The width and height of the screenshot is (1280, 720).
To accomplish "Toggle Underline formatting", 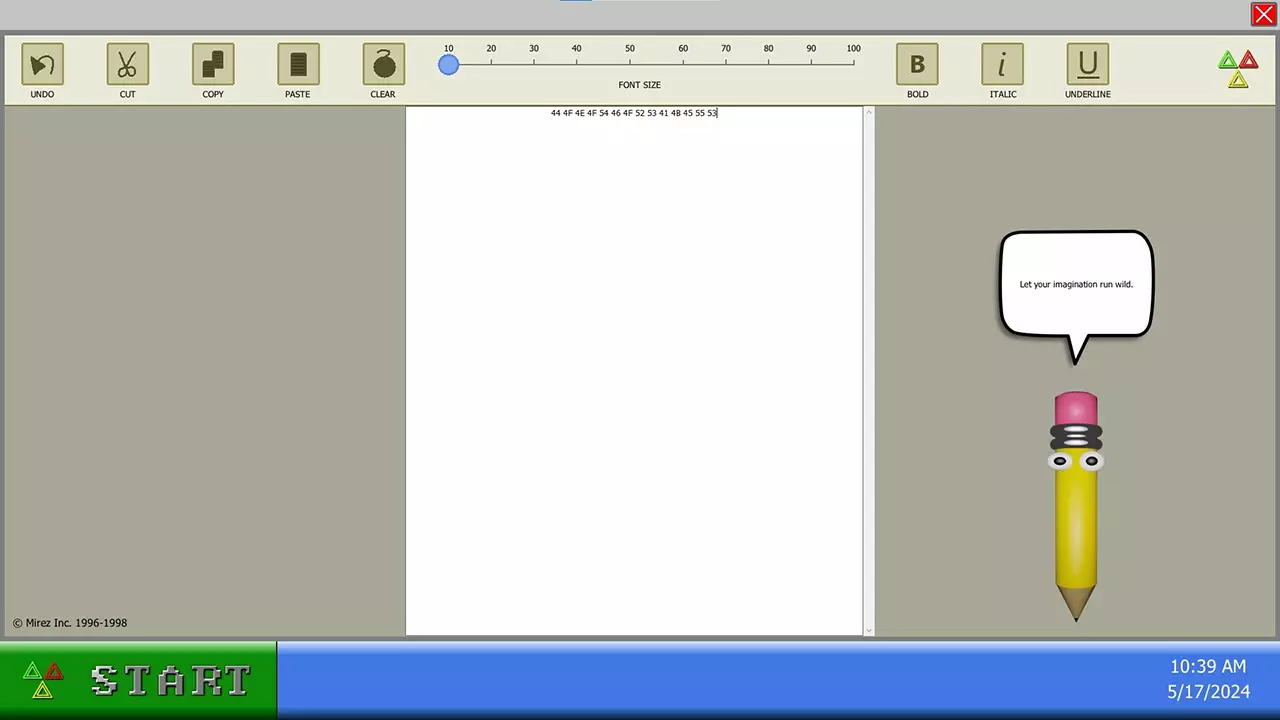I will pyautogui.click(x=1087, y=65).
